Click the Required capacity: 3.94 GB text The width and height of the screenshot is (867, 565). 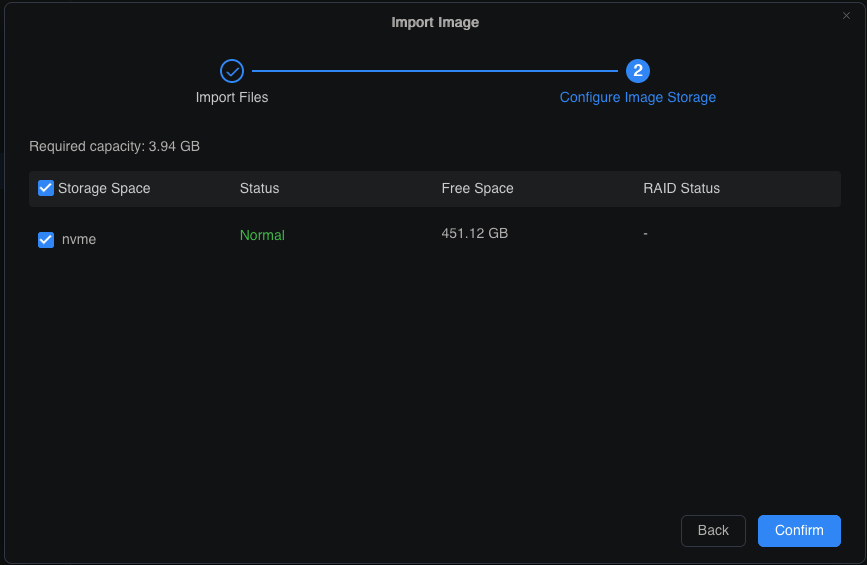[114, 147]
